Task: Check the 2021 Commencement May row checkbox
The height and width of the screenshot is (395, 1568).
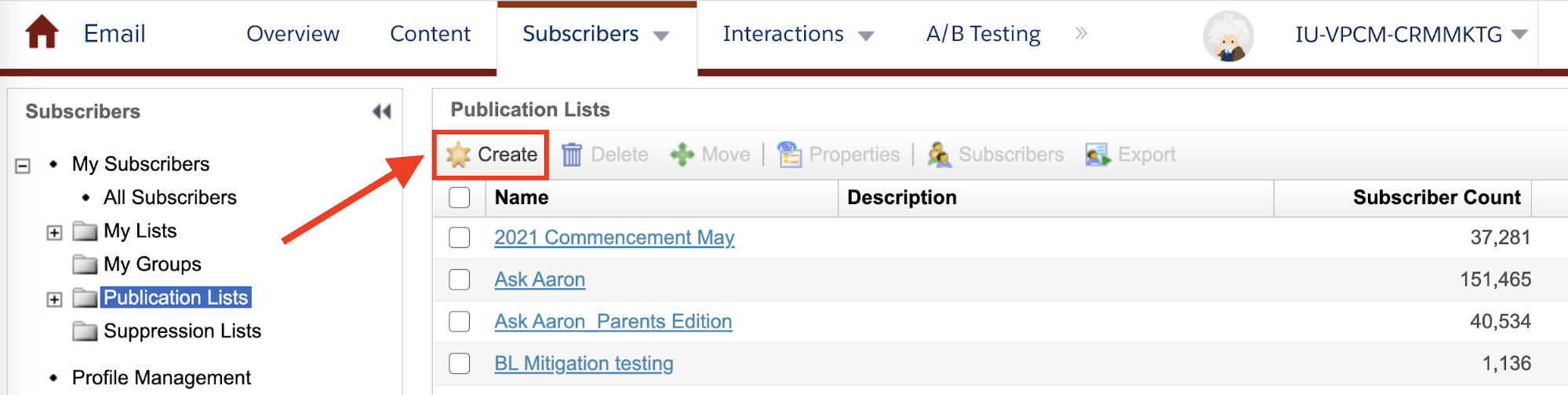Action: 460,238
